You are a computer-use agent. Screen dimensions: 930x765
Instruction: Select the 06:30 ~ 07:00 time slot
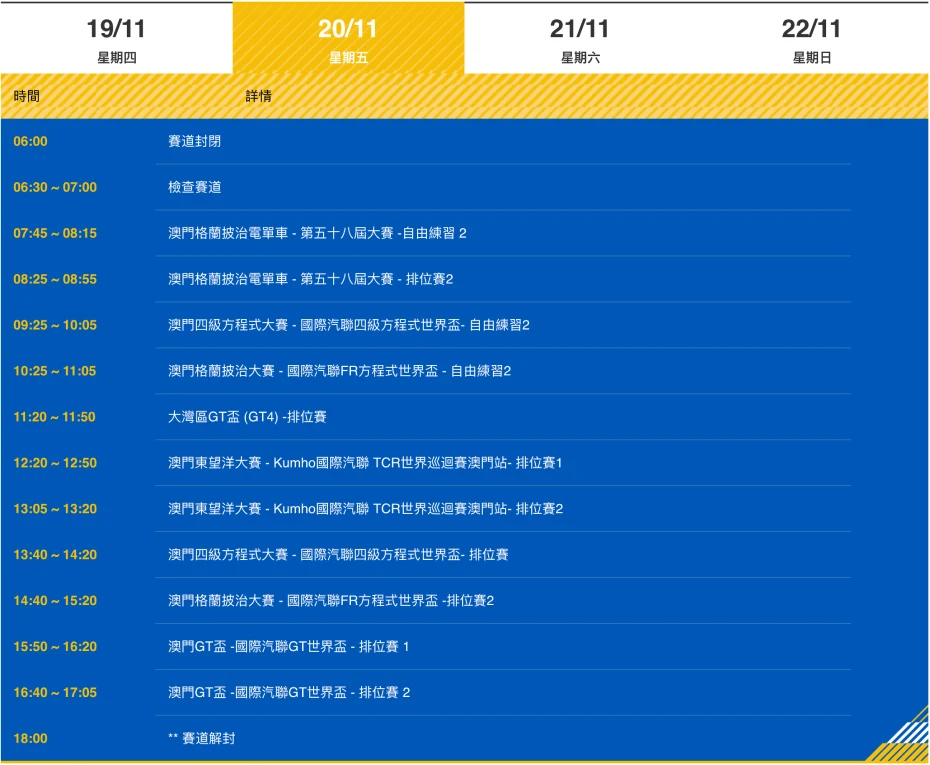click(x=55, y=187)
